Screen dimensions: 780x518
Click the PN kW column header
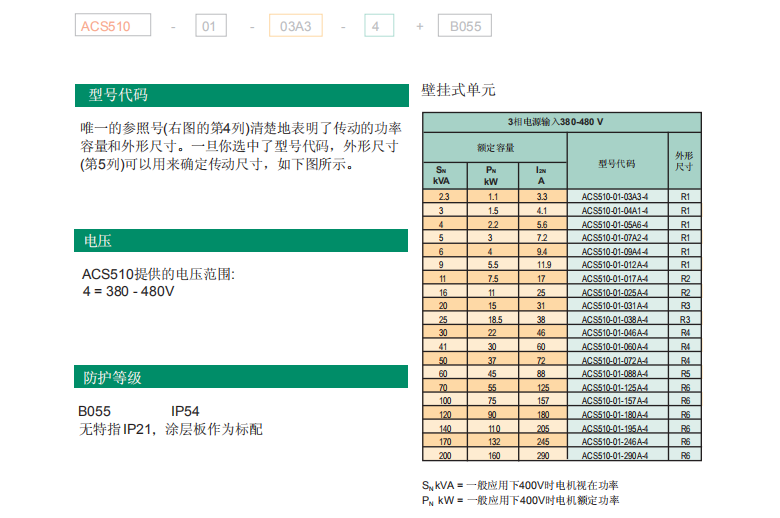491,176
